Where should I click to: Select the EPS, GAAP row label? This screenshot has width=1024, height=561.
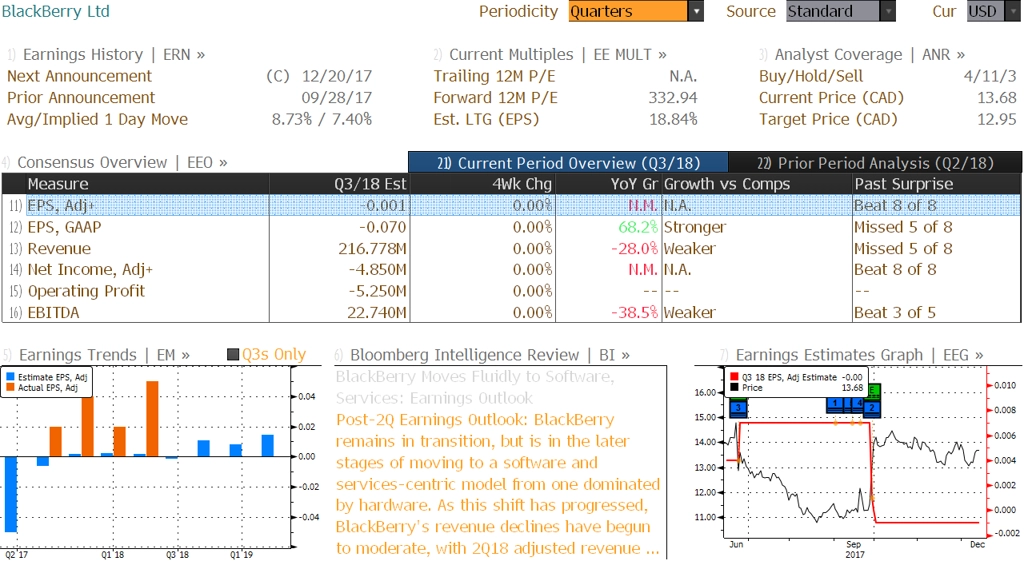64,227
